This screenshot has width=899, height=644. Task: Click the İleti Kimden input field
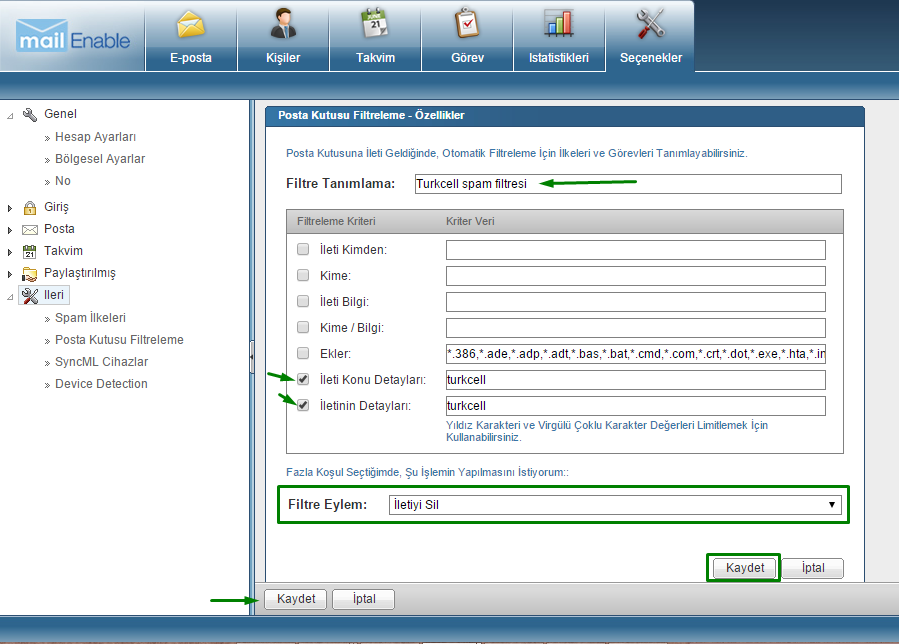point(636,250)
